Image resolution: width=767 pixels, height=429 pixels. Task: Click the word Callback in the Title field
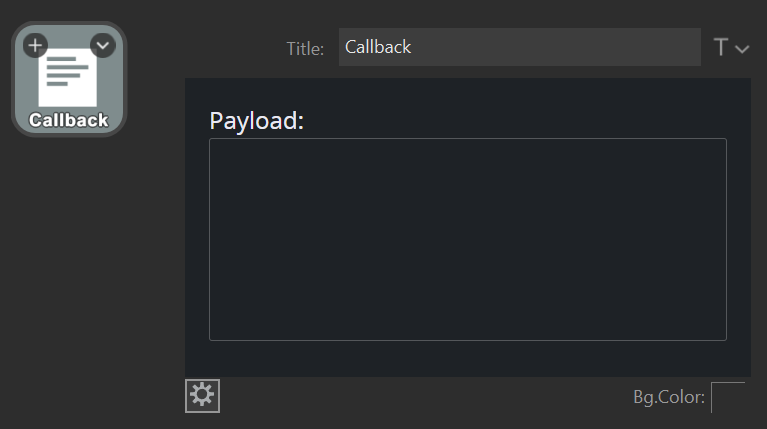pos(378,47)
